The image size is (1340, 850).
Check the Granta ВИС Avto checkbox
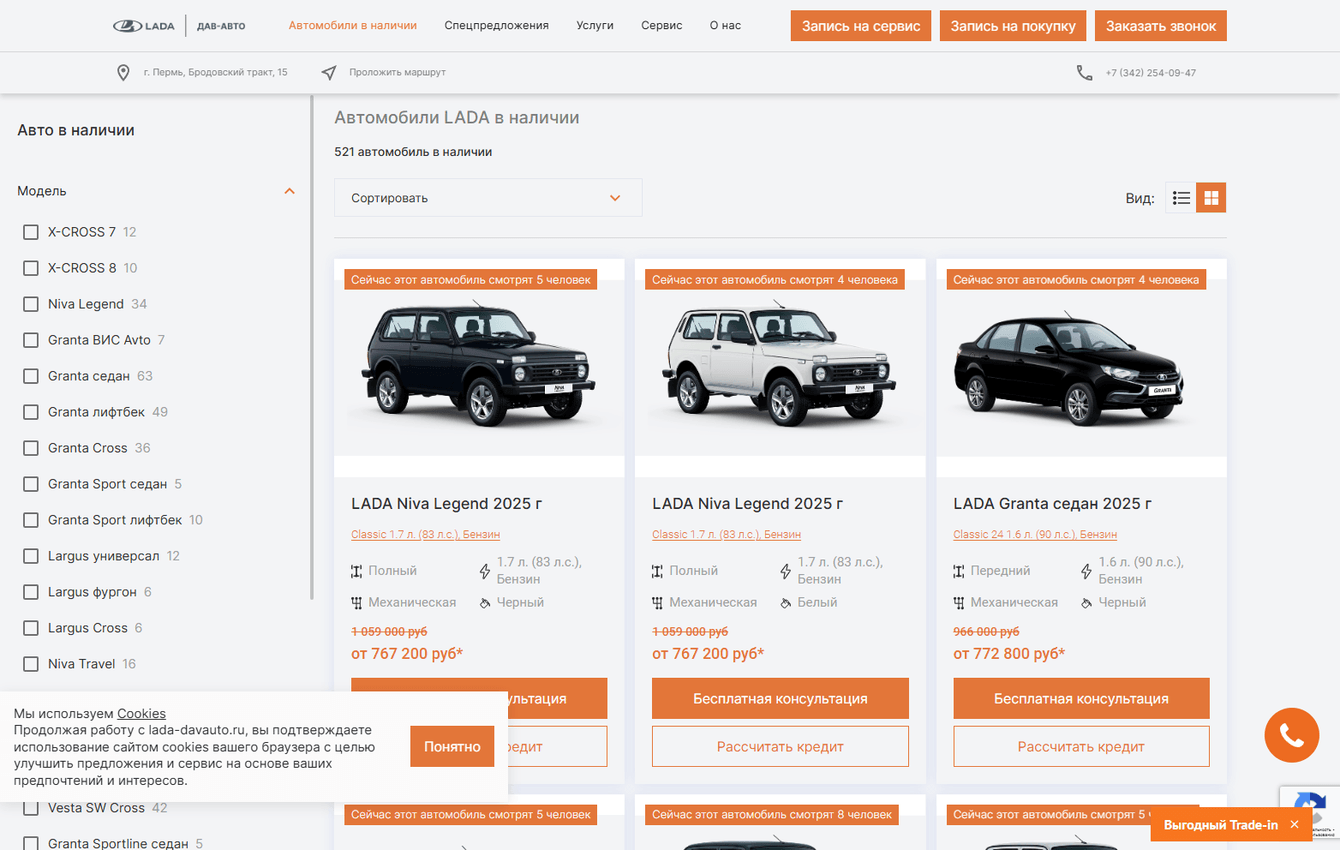[x=31, y=340]
